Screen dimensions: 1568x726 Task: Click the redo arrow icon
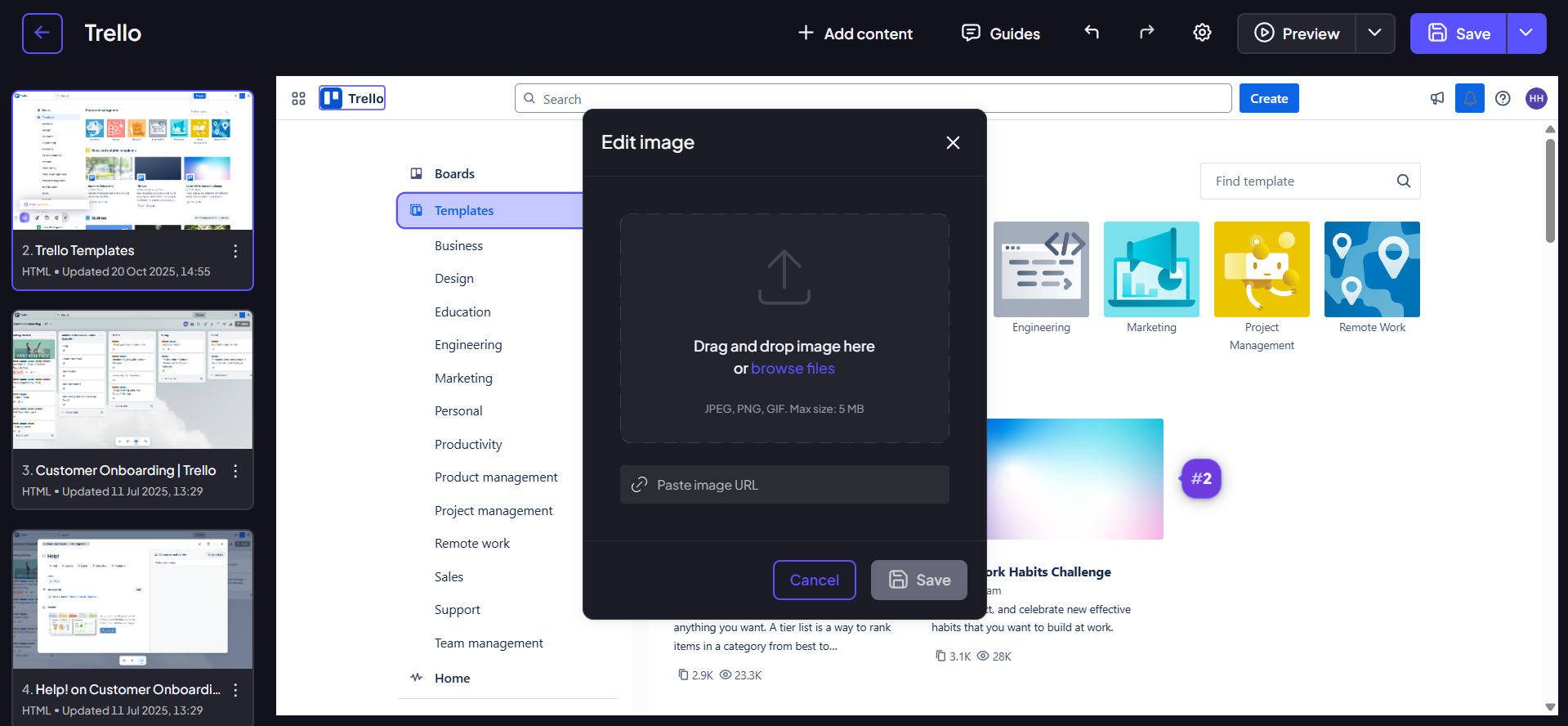(1146, 33)
